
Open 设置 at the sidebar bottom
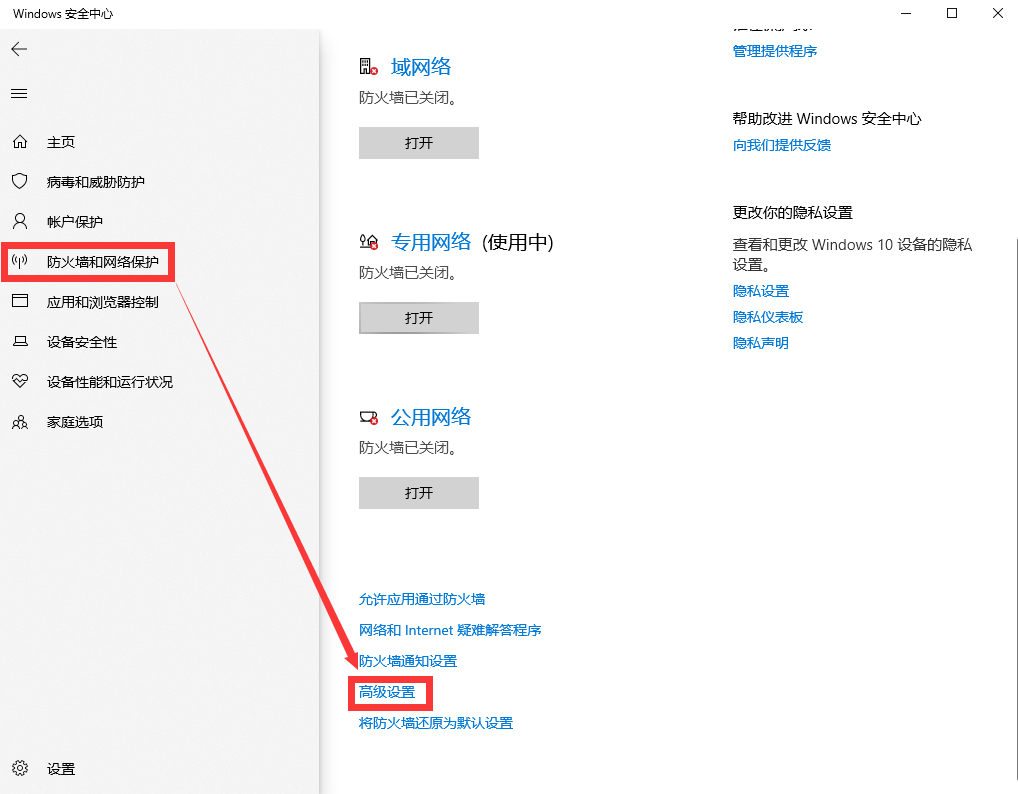click(x=61, y=769)
